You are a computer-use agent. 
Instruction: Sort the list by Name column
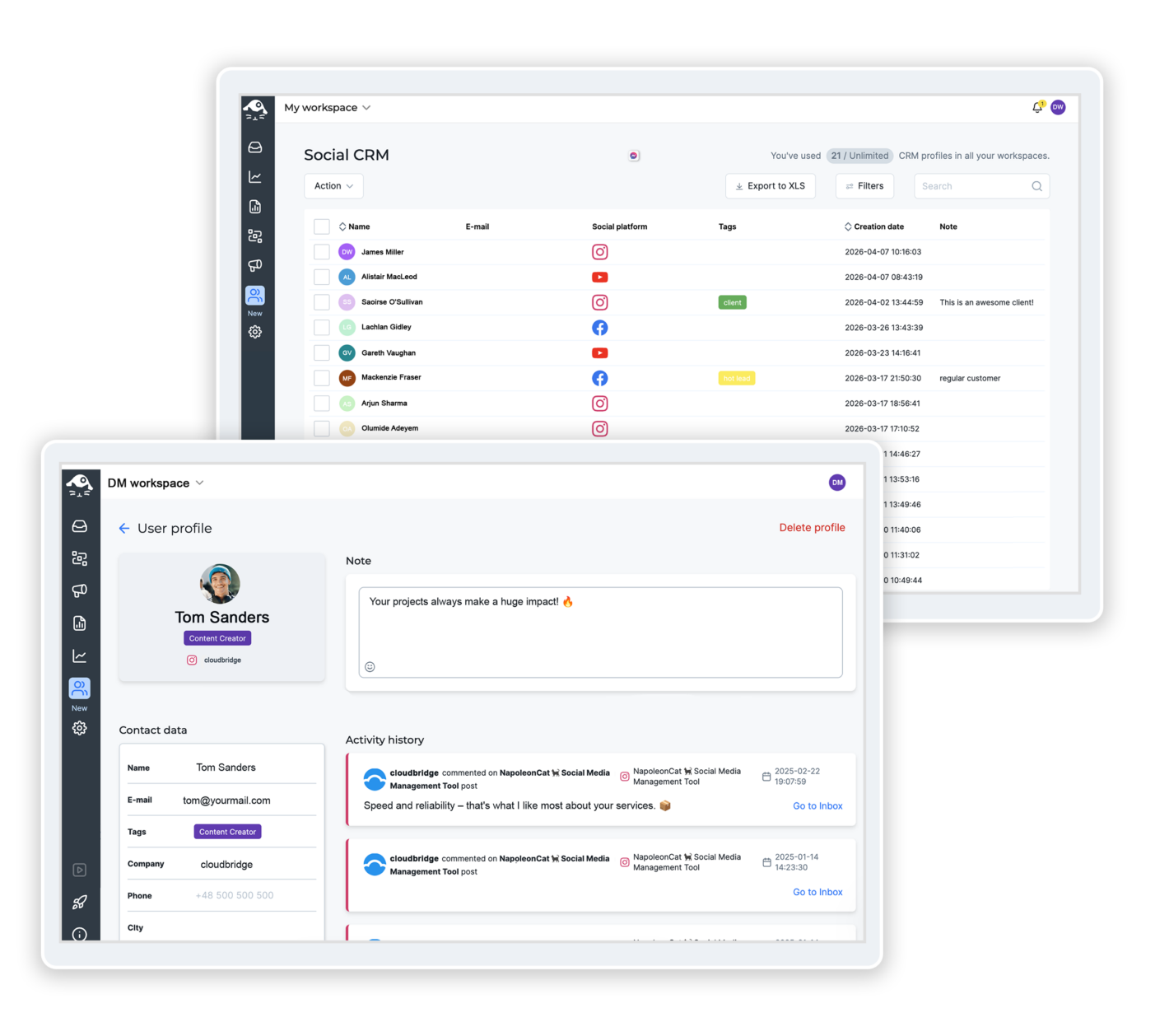pos(355,226)
